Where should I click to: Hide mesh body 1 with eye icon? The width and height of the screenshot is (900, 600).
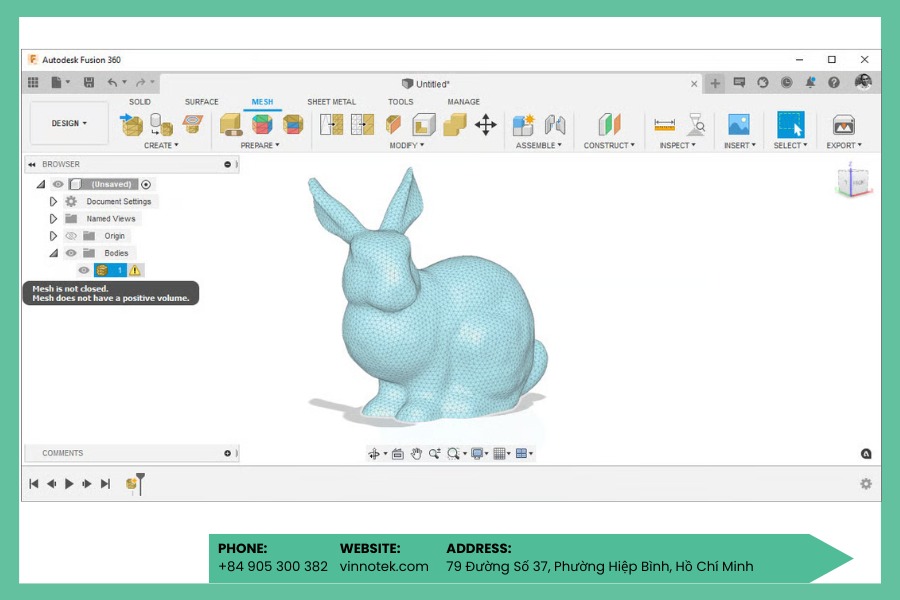pos(84,270)
